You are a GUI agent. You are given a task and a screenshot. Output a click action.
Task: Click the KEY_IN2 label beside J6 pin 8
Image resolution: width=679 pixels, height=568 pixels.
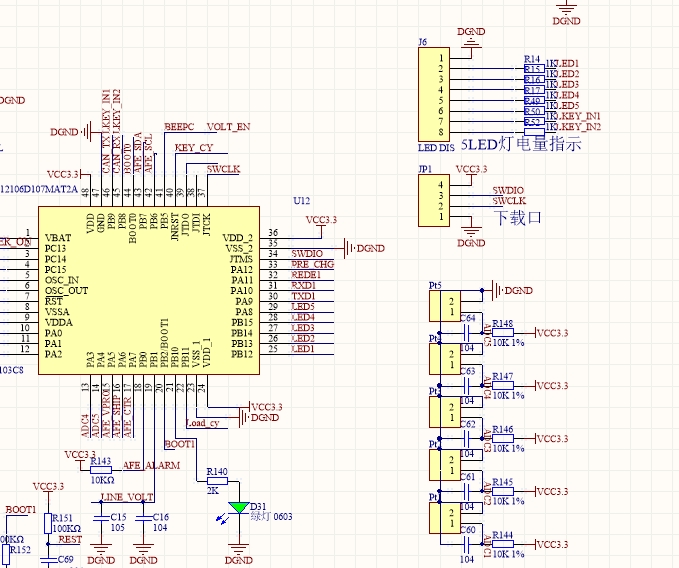point(579,127)
